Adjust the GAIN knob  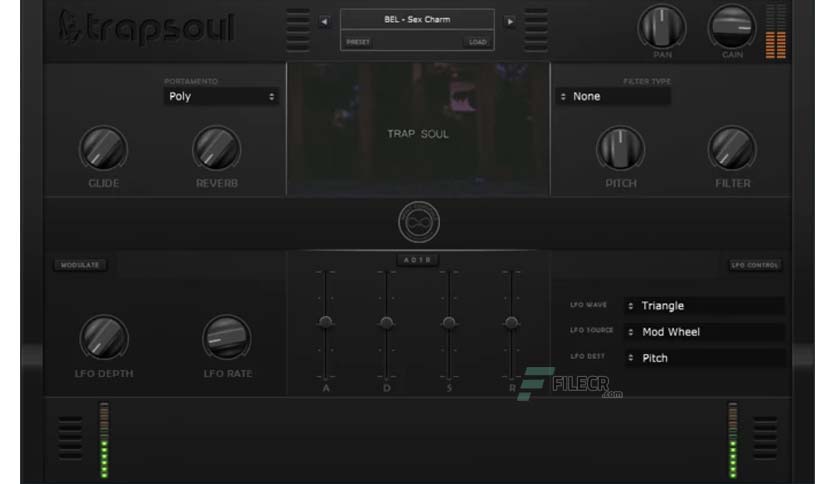click(732, 27)
